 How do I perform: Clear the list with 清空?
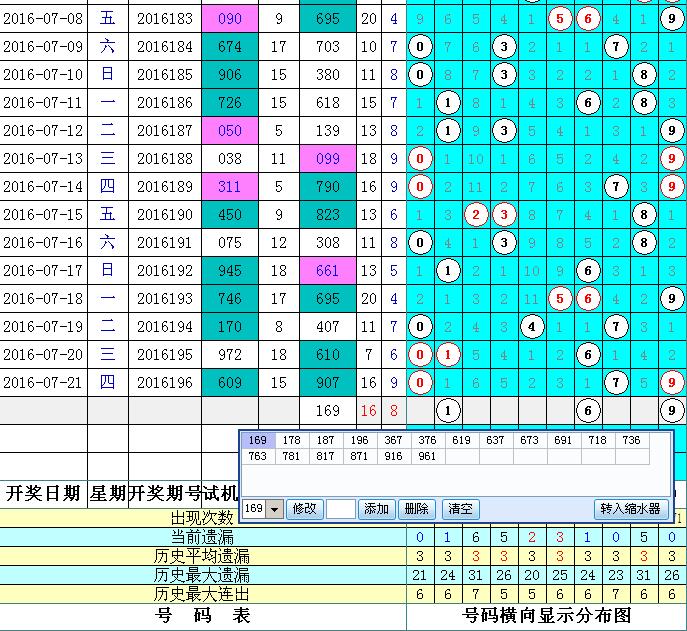click(x=459, y=509)
